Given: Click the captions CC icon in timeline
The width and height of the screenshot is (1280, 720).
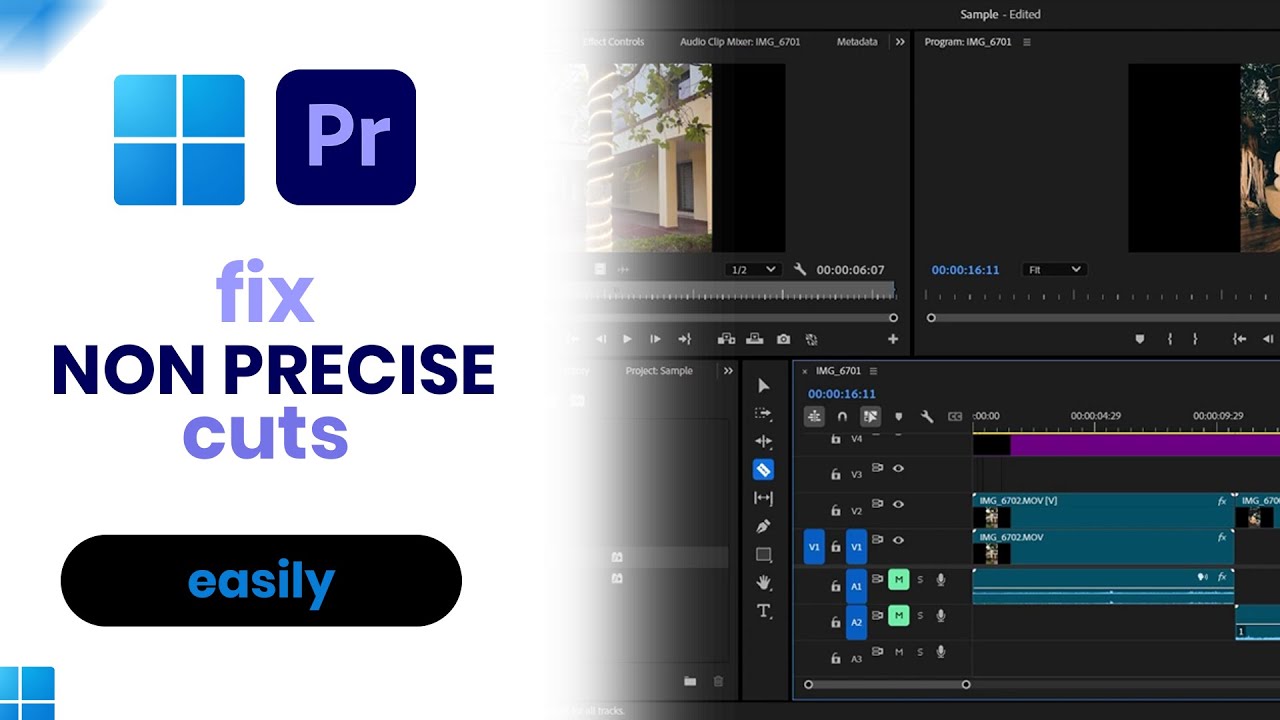Looking at the screenshot, I should pyautogui.click(x=955, y=416).
